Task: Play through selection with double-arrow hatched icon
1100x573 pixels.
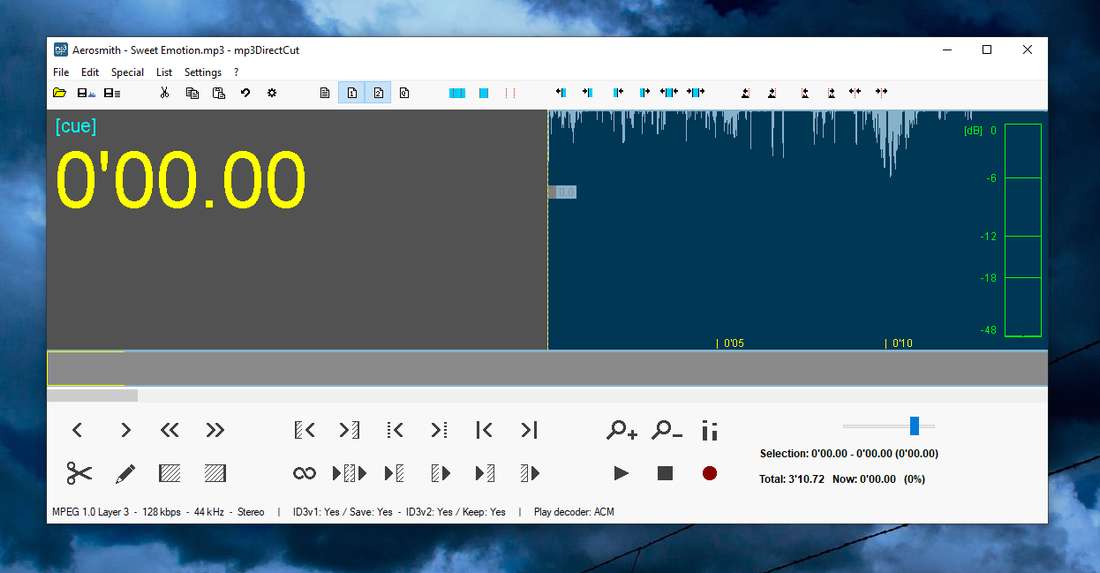Action: 349,473
